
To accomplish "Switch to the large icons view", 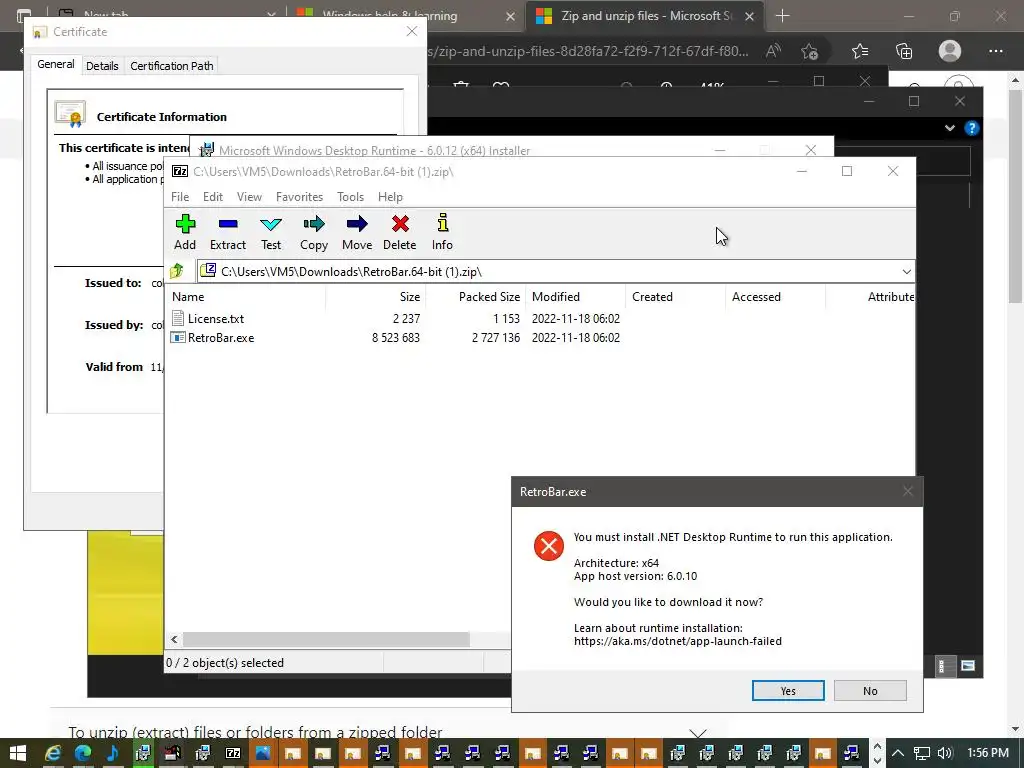I will click(968, 666).
